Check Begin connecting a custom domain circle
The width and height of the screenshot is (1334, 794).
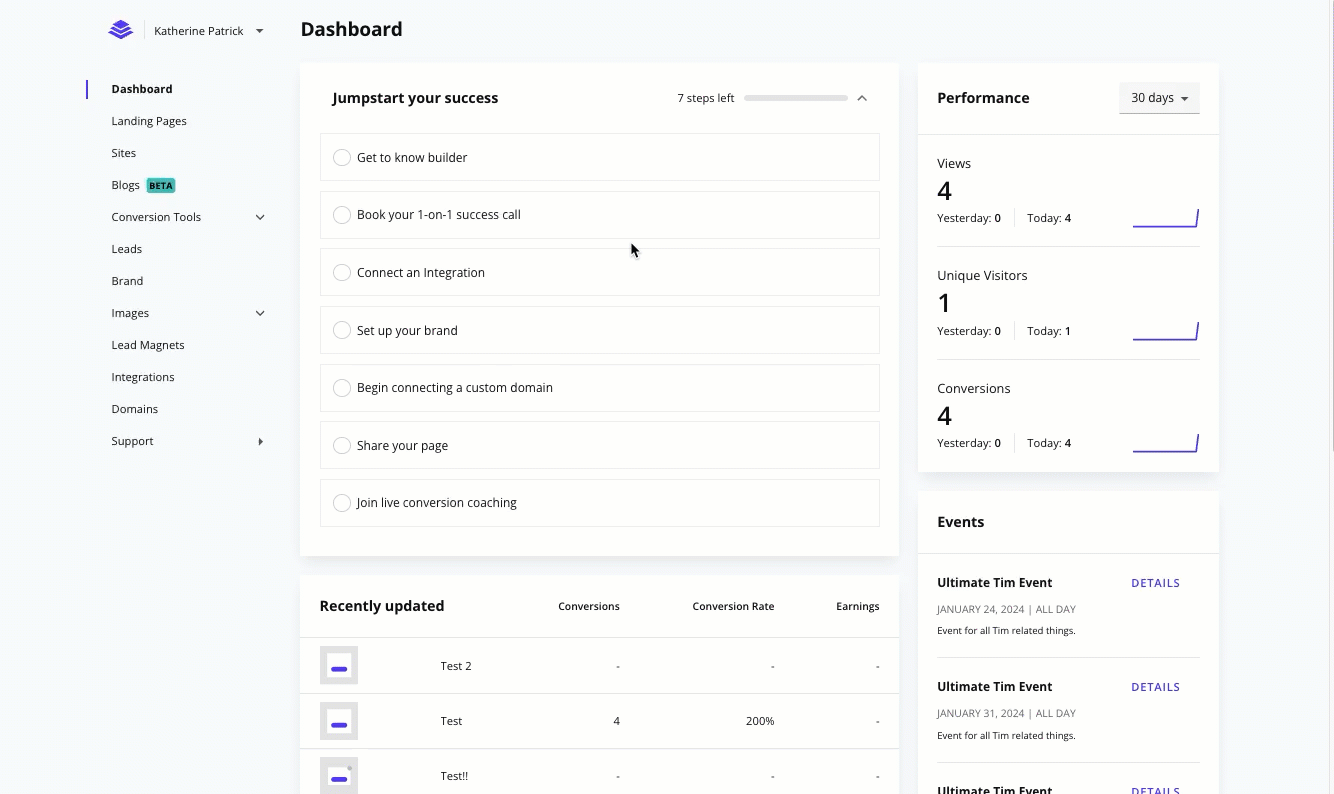tap(342, 388)
